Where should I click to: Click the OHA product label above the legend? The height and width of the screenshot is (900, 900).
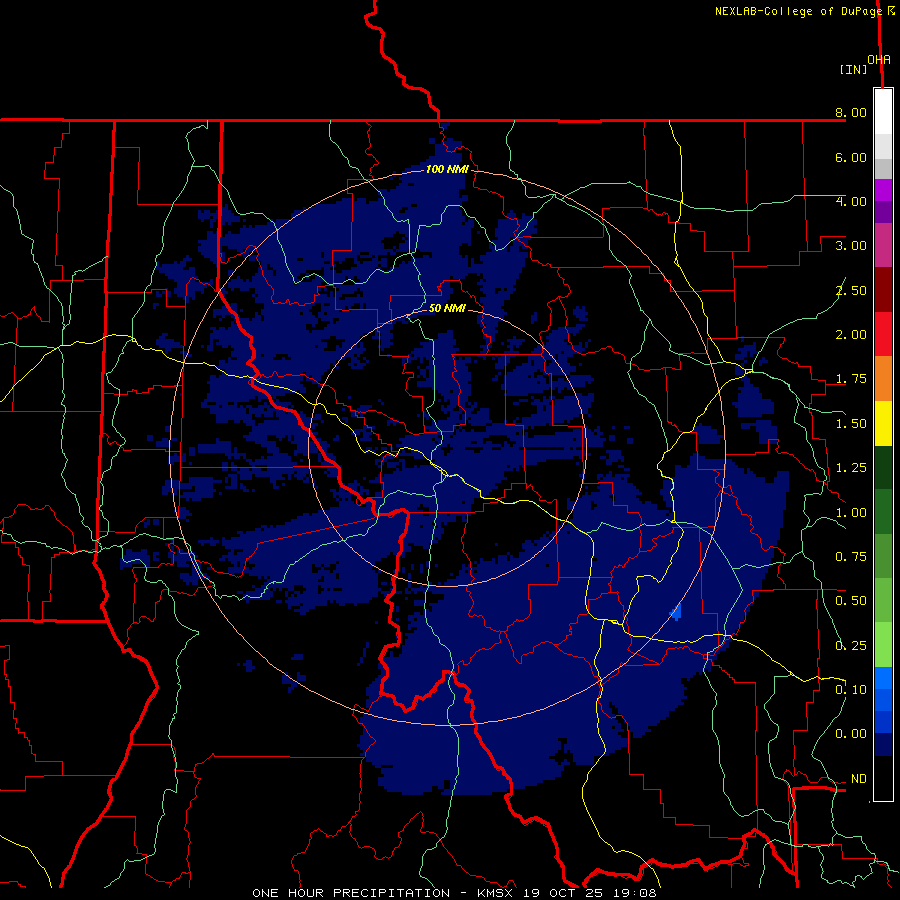click(879, 60)
